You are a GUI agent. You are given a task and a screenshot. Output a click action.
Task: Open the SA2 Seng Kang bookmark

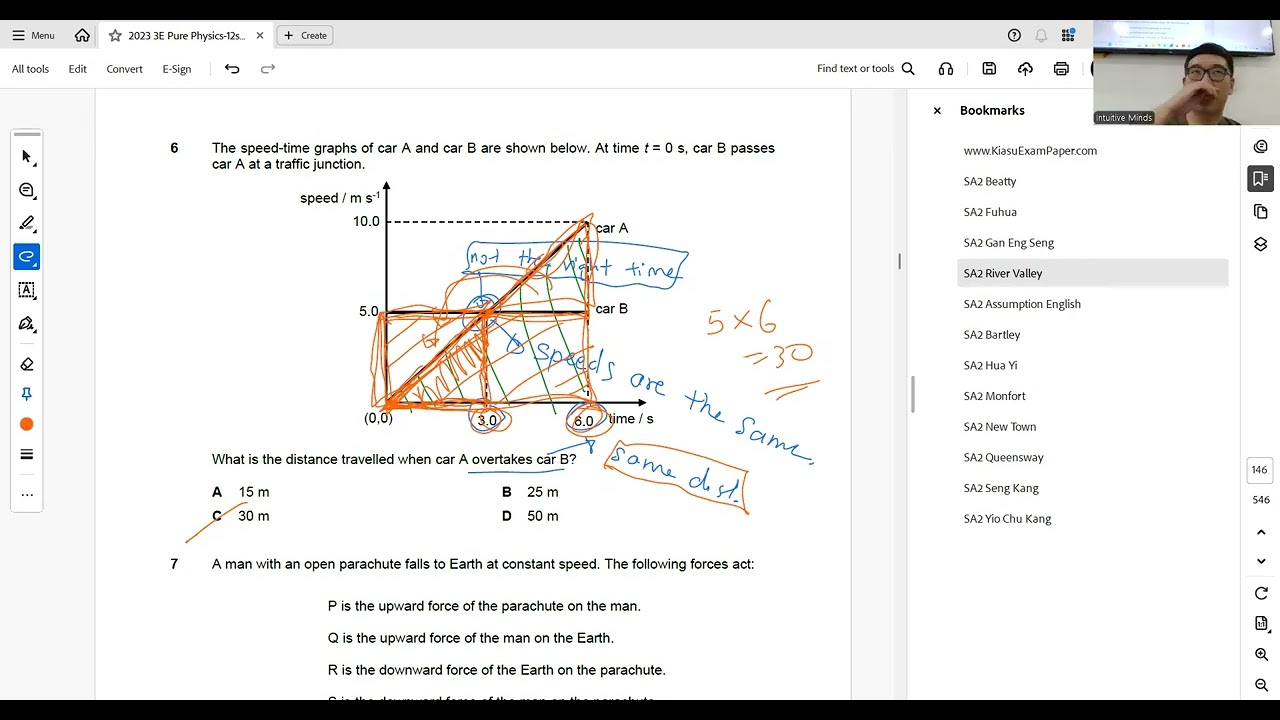[1001, 488]
